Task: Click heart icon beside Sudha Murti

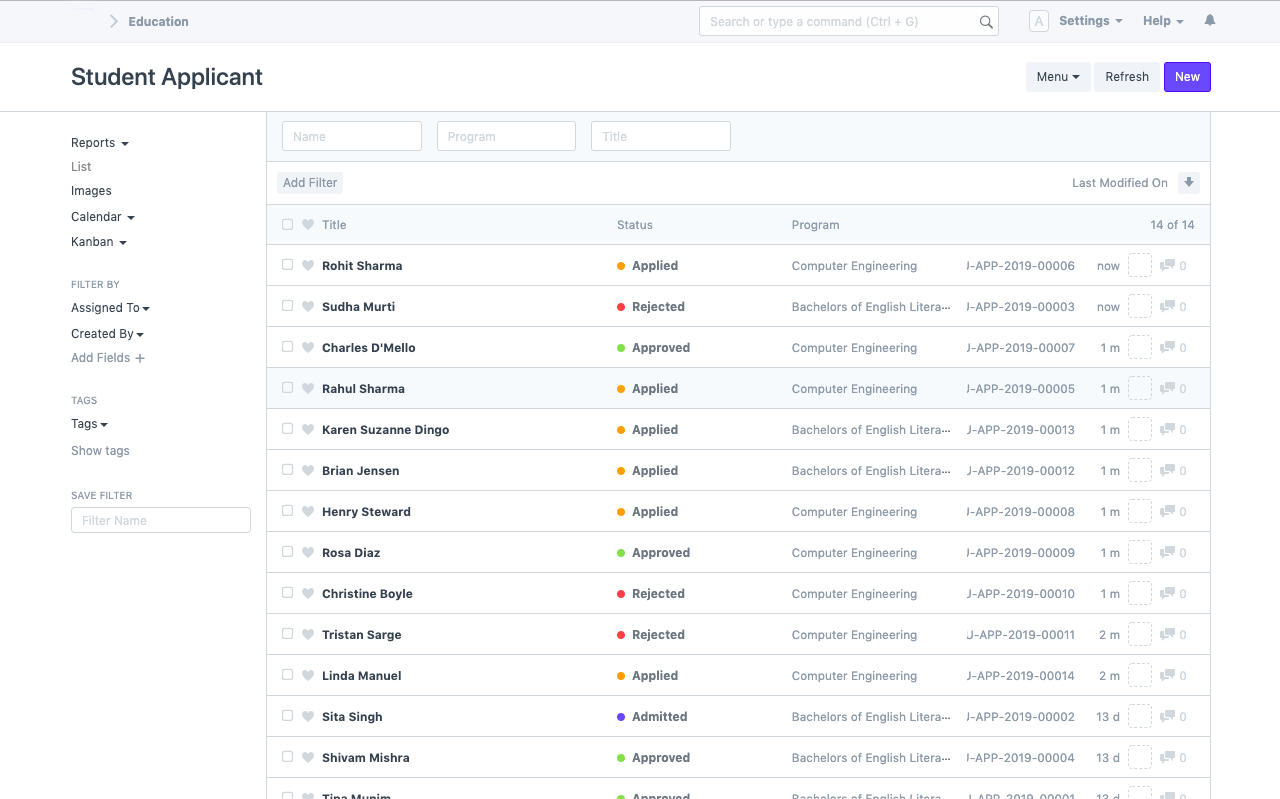Action: 308,307
